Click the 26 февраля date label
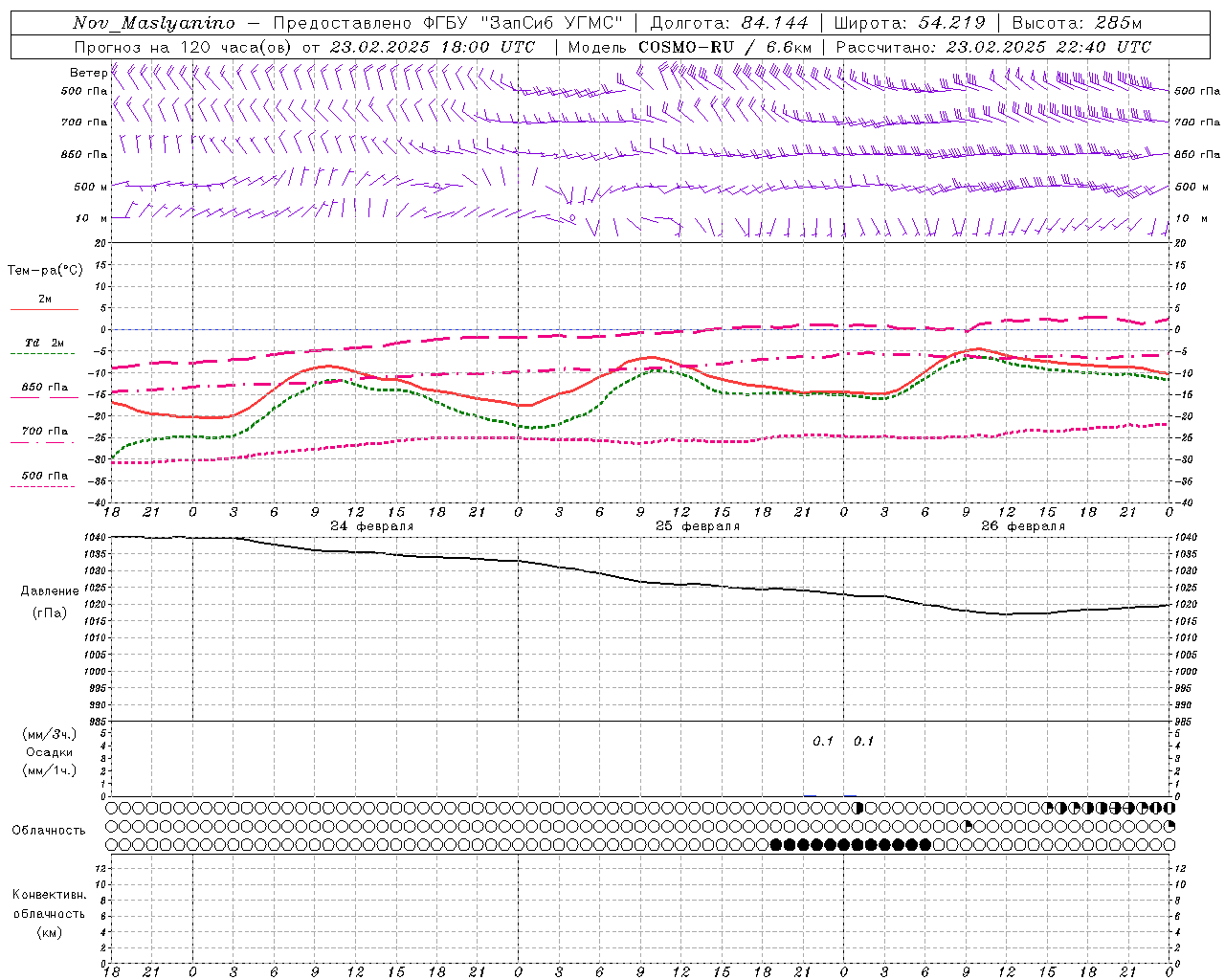Screen dimensions: 1225x980 (x=1023, y=526)
